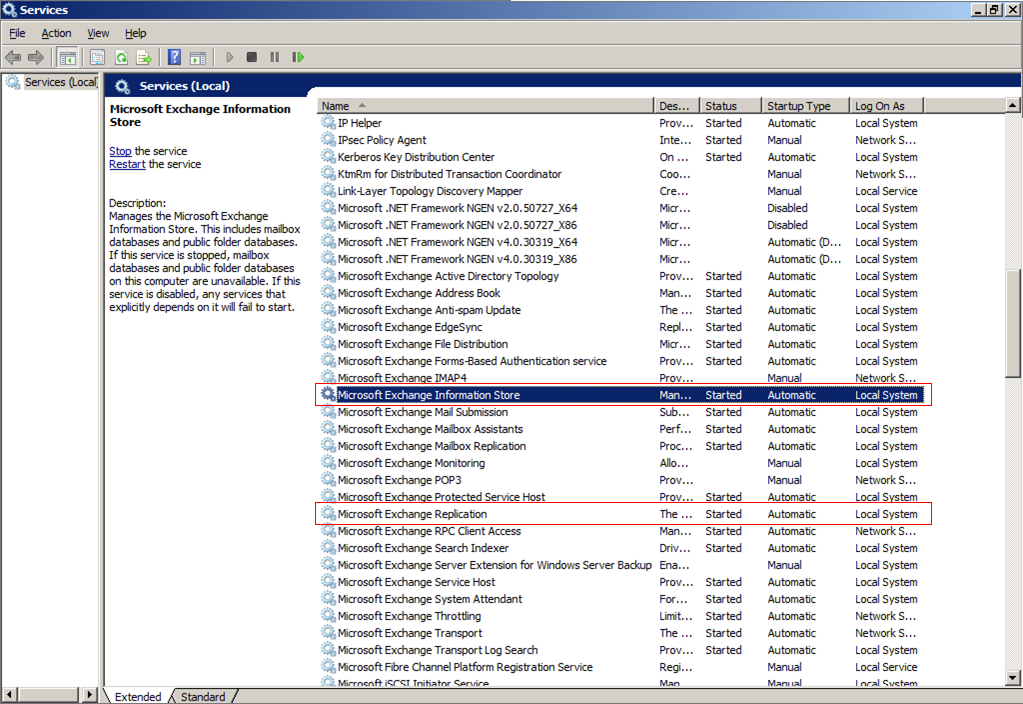Click gear icon of Microsoft Exchange POP3

(328, 480)
